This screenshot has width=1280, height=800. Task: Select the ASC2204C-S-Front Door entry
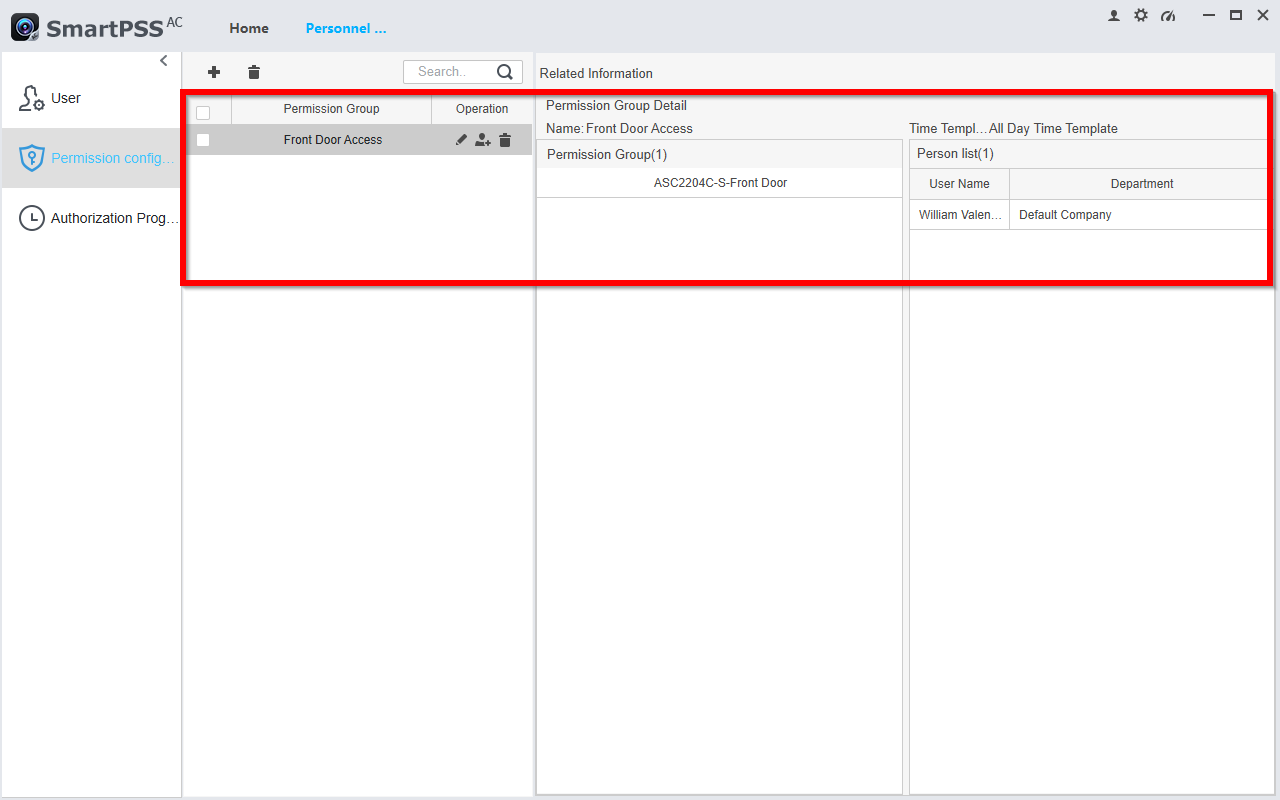pos(720,183)
